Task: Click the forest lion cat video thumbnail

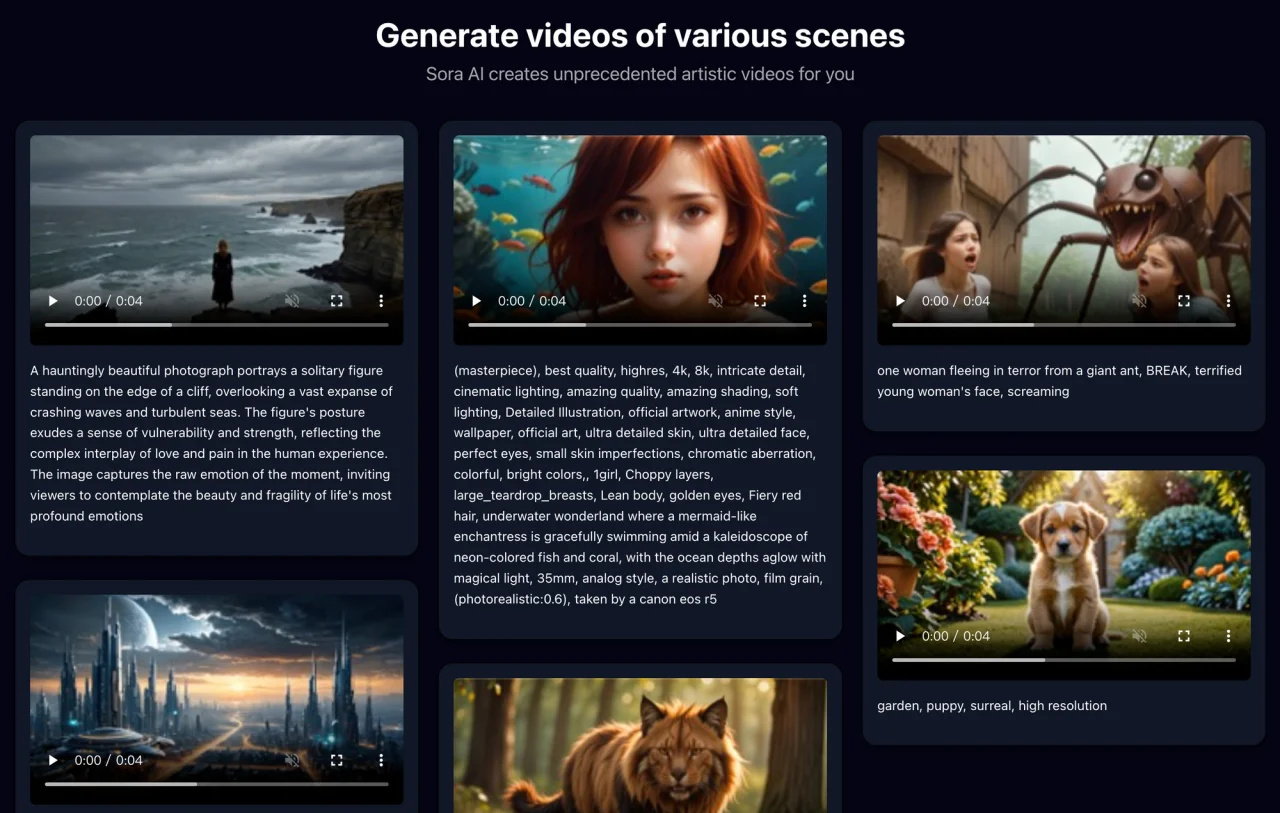Action: [x=640, y=746]
